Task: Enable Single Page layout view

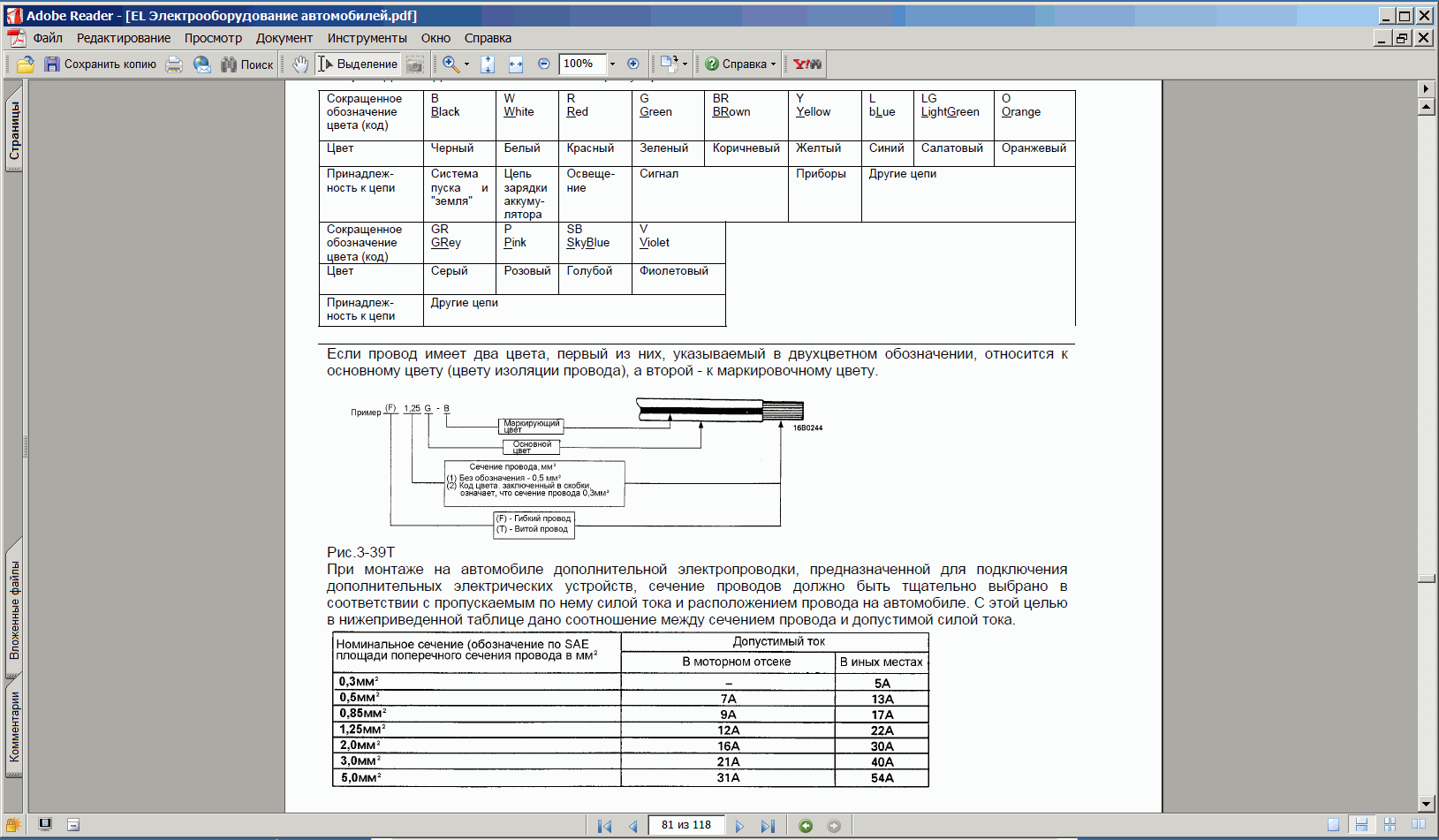Action: [1333, 825]
